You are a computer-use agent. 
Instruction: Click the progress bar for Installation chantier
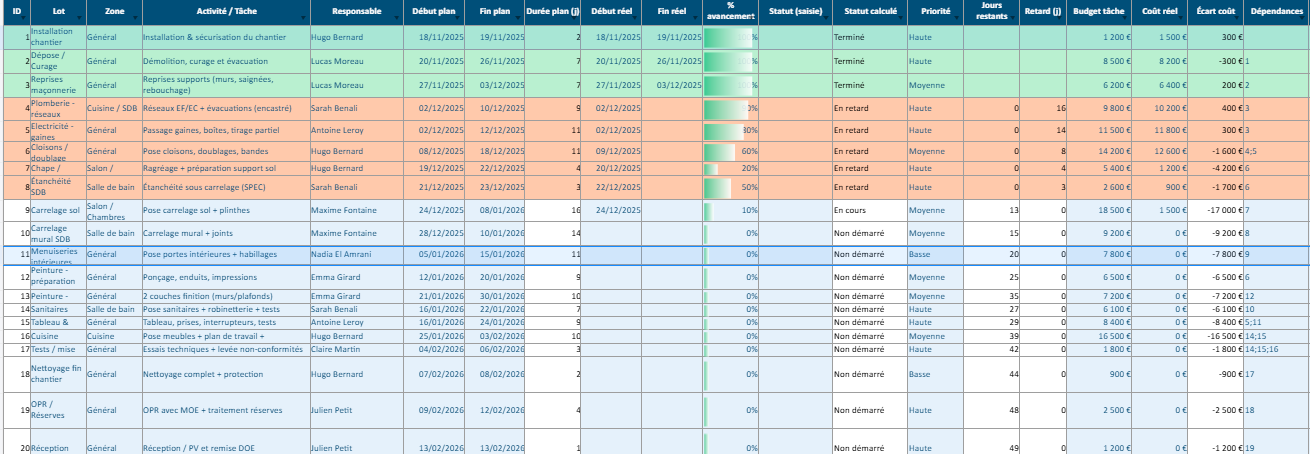pos(730,37)
